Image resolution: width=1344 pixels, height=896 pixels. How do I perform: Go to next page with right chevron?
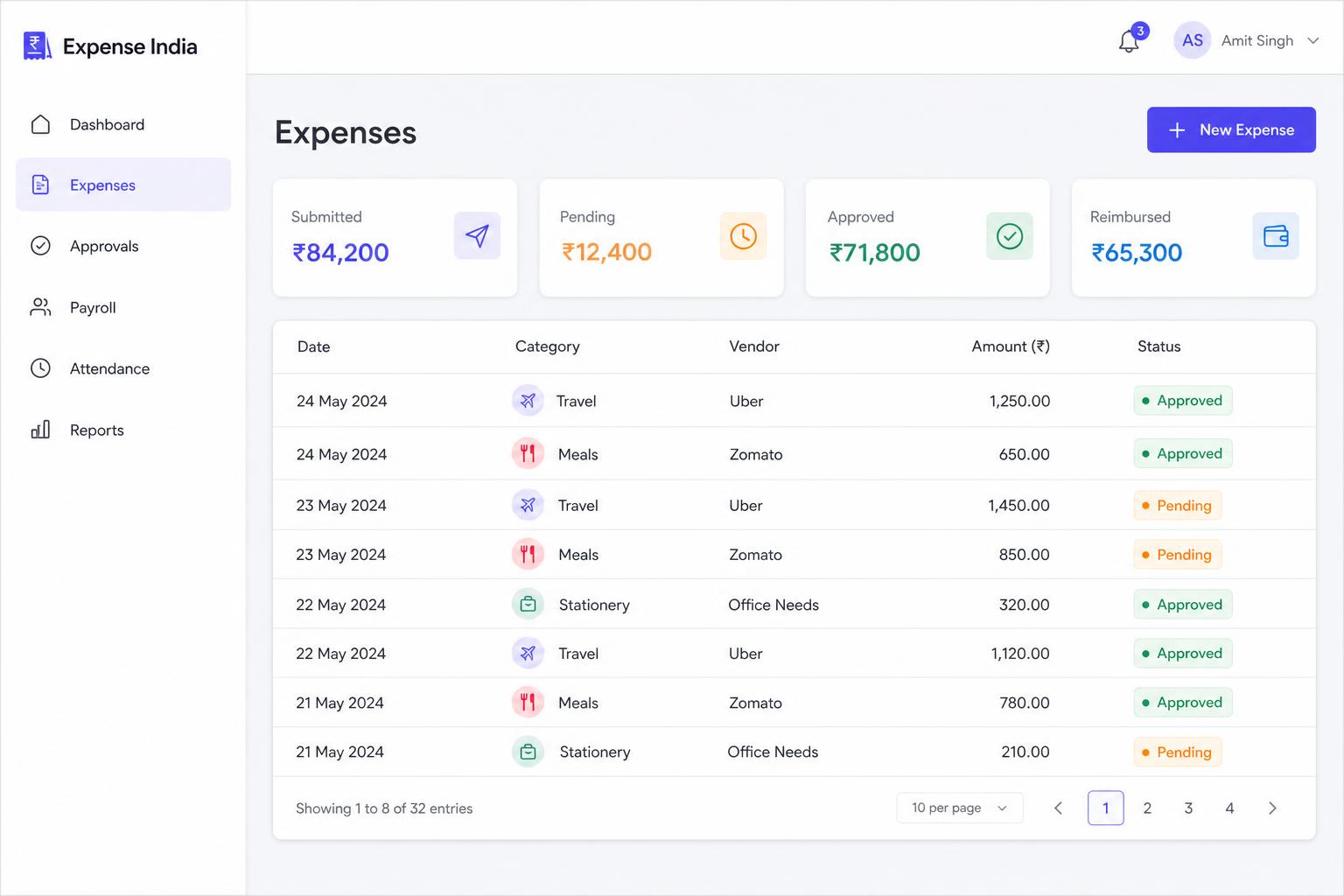1272,808
